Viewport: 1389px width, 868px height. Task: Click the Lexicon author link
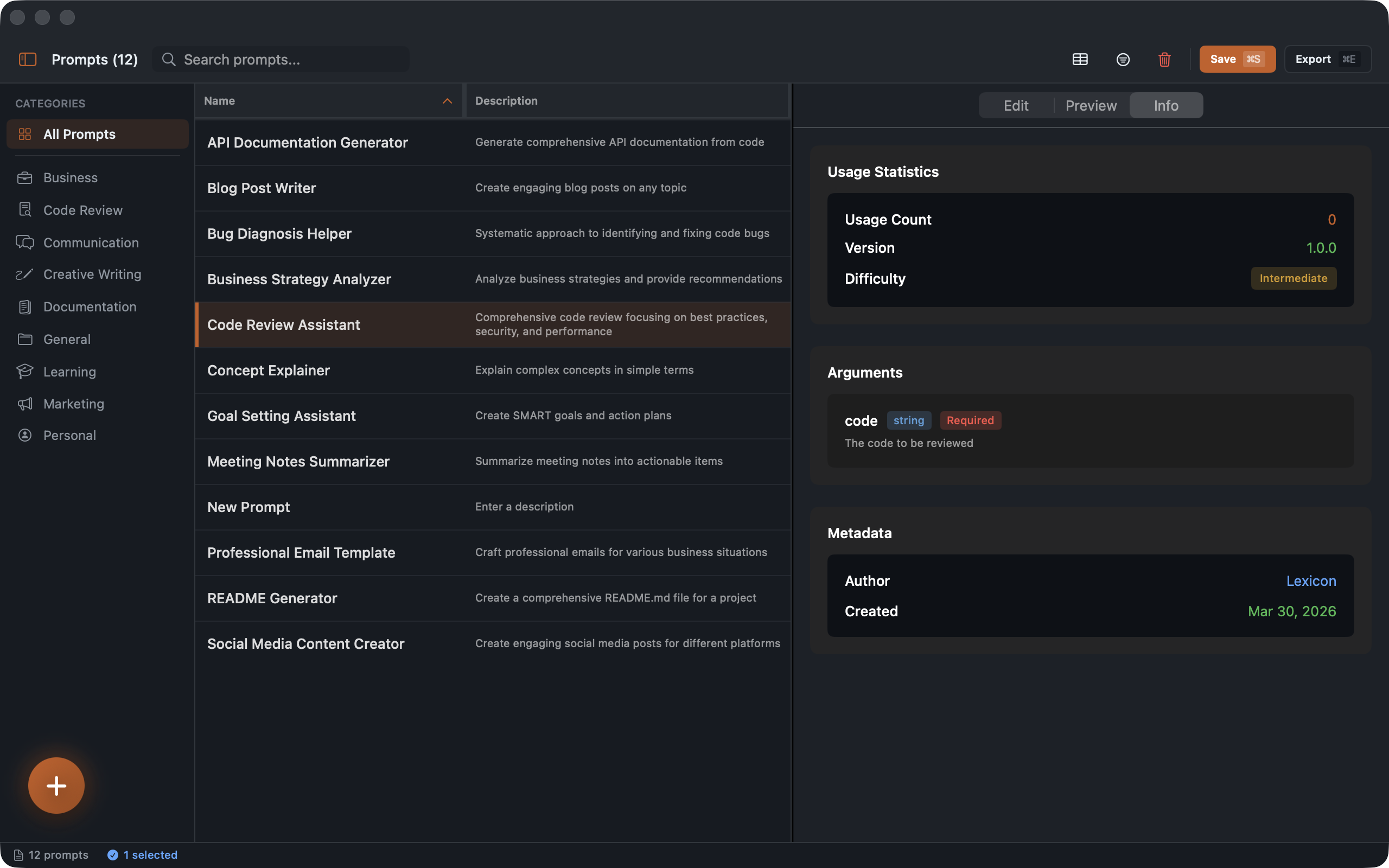[x=1311, y=581]
